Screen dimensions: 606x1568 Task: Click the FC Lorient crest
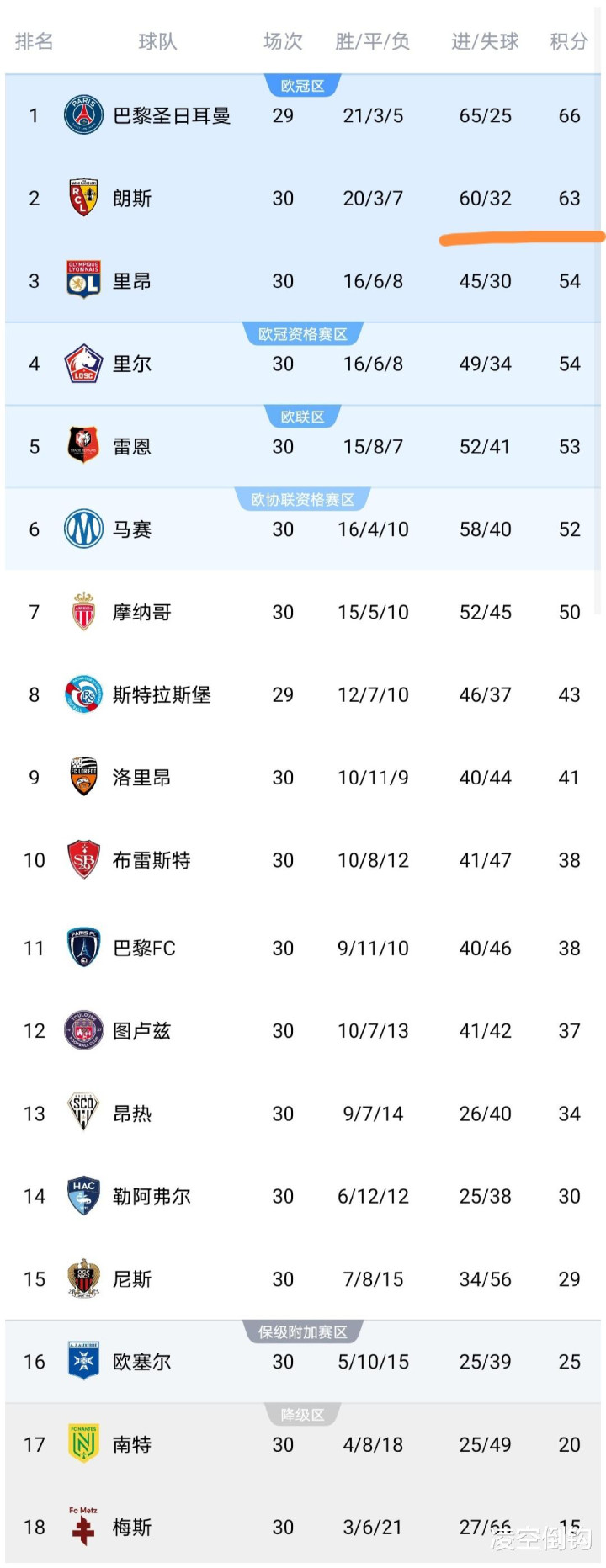pos(83,776)
